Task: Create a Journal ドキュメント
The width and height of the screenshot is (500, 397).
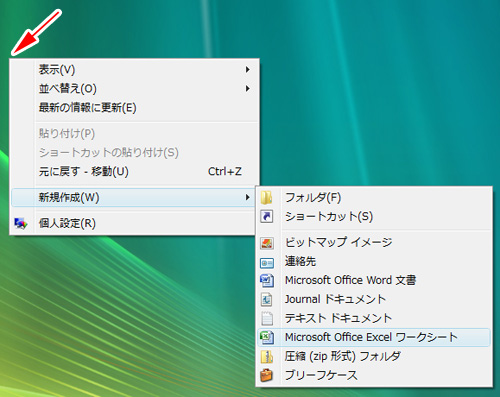Action: click(374, 299)
